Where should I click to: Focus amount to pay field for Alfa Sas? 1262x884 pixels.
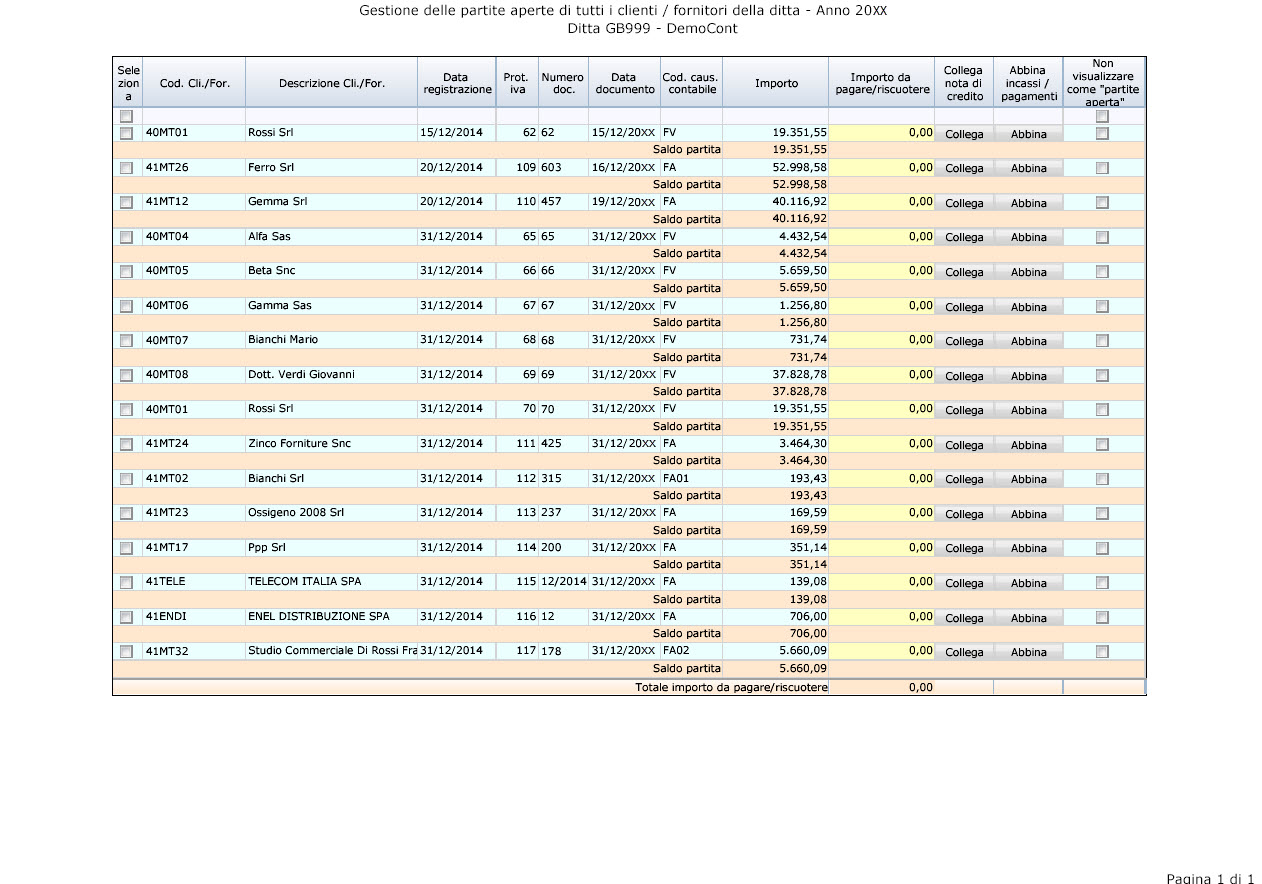(881, 237)
